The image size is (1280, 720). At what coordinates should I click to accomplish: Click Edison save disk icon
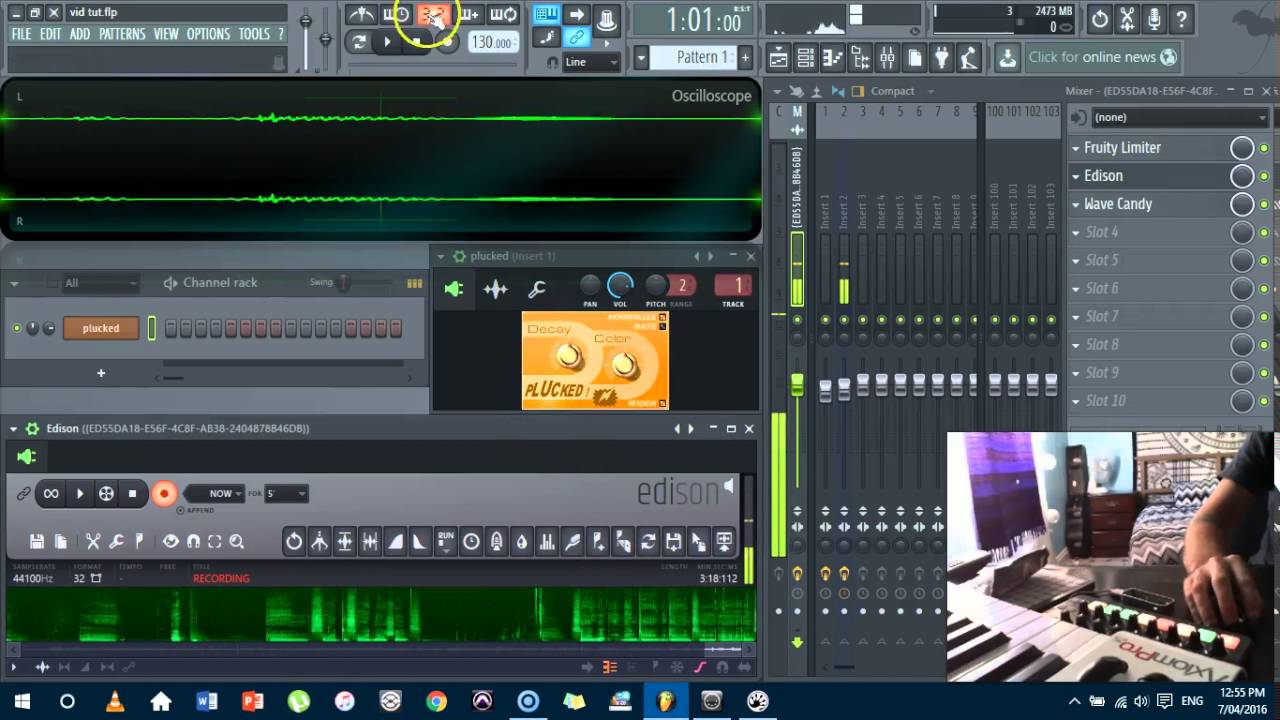coord(37,542)
